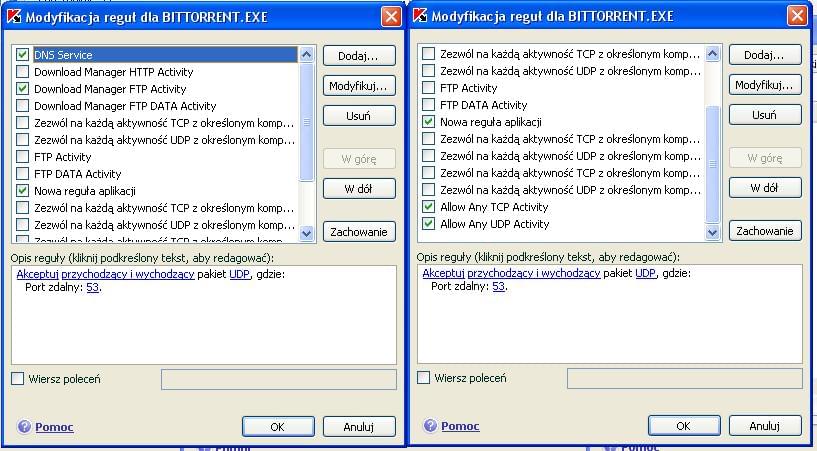Click the Kaspersky title icon in right dialog

click(x=420, y=16)
